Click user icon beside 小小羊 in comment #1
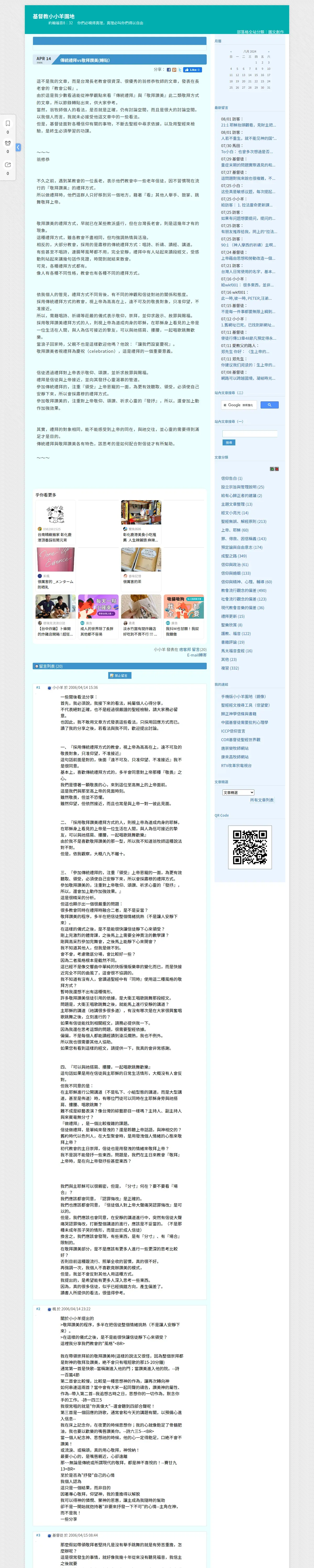The width and height of the screenshot is (314, 1568). [x=49, y=687]
